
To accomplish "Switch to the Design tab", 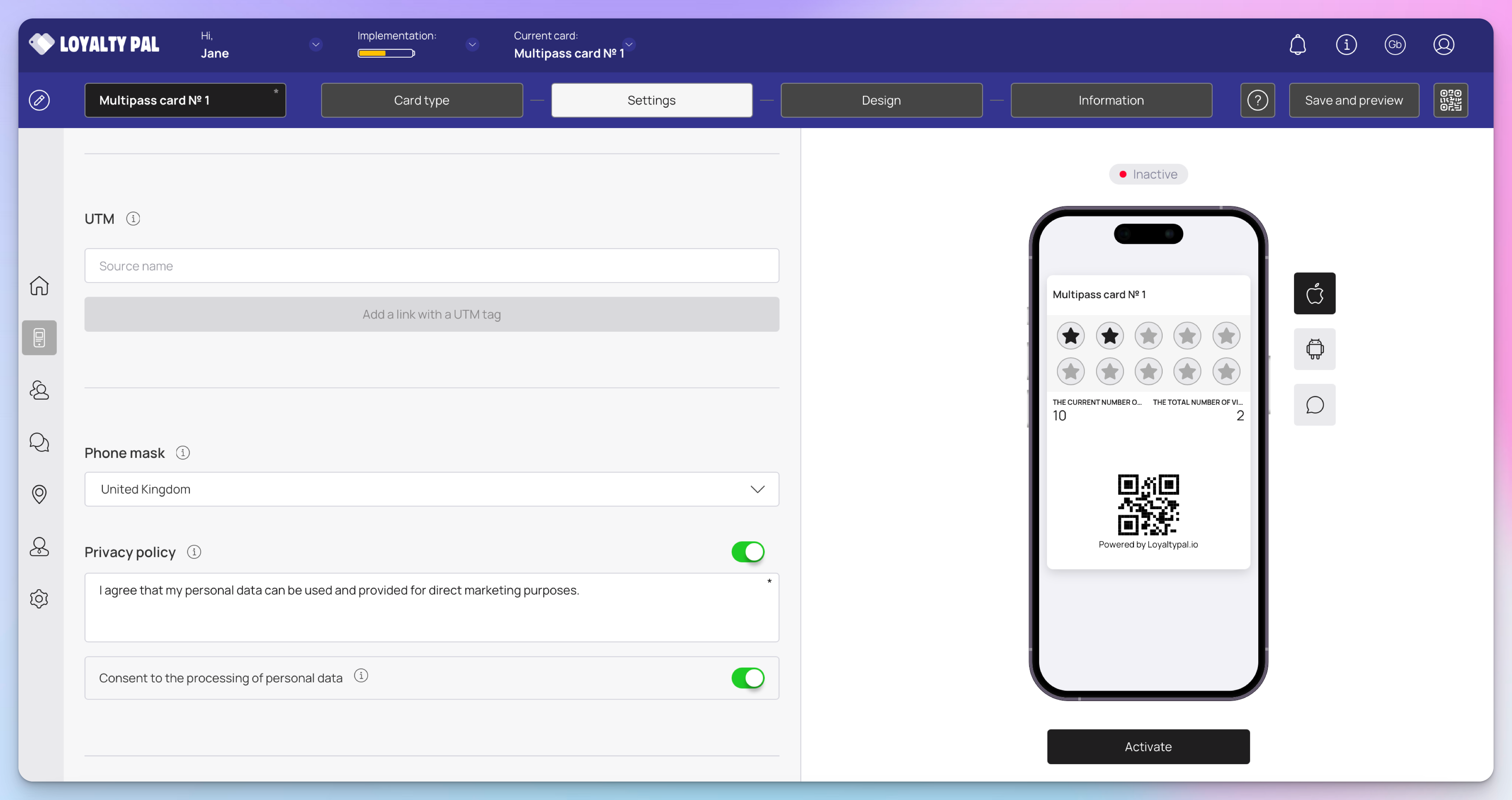I will pyautogui.click(x=881, y=100).
